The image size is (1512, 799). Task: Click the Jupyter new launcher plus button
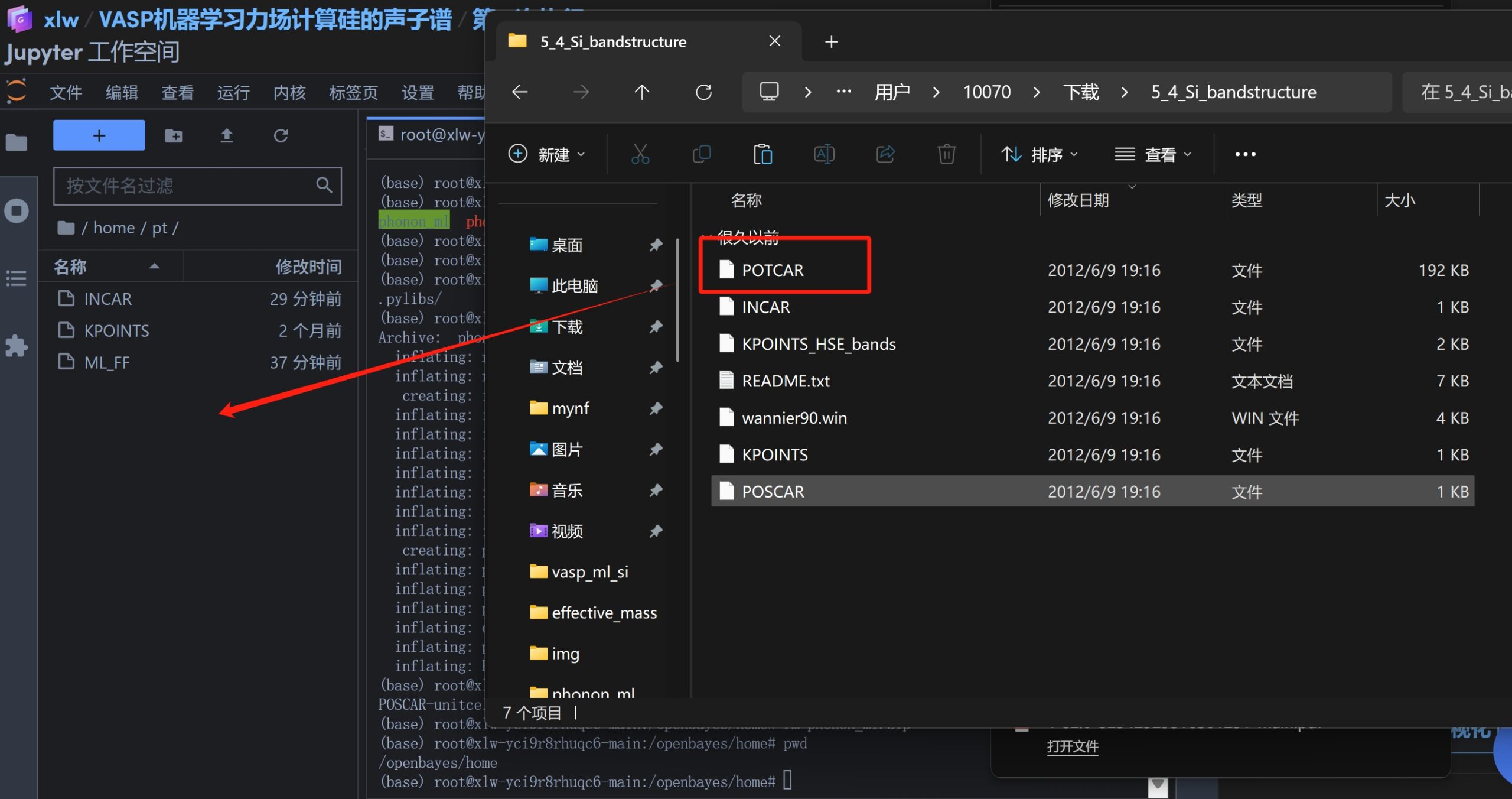click(x=99, y=135)
